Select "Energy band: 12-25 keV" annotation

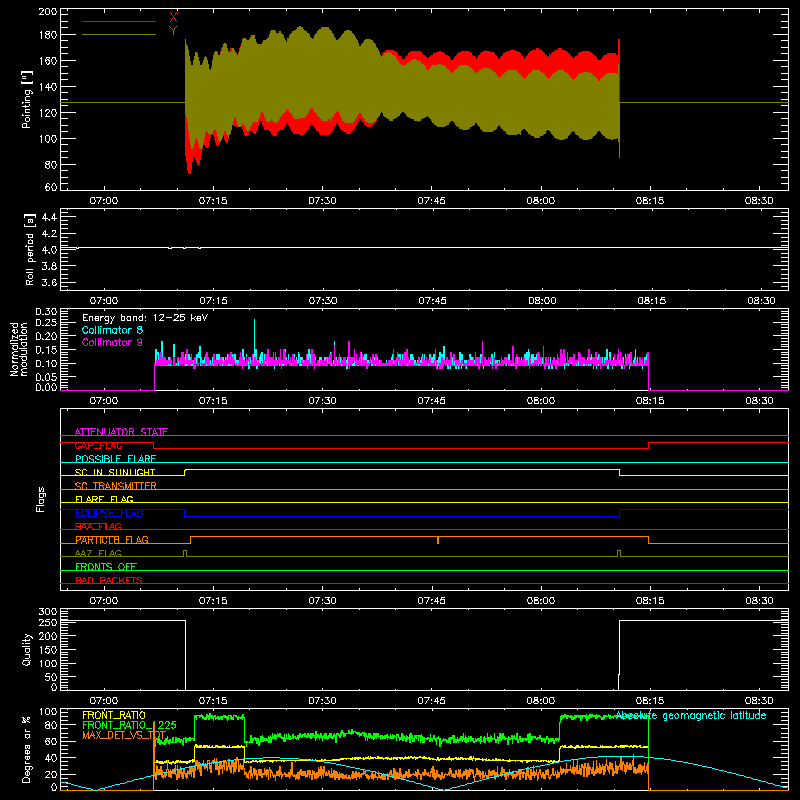tap(145, 318)
